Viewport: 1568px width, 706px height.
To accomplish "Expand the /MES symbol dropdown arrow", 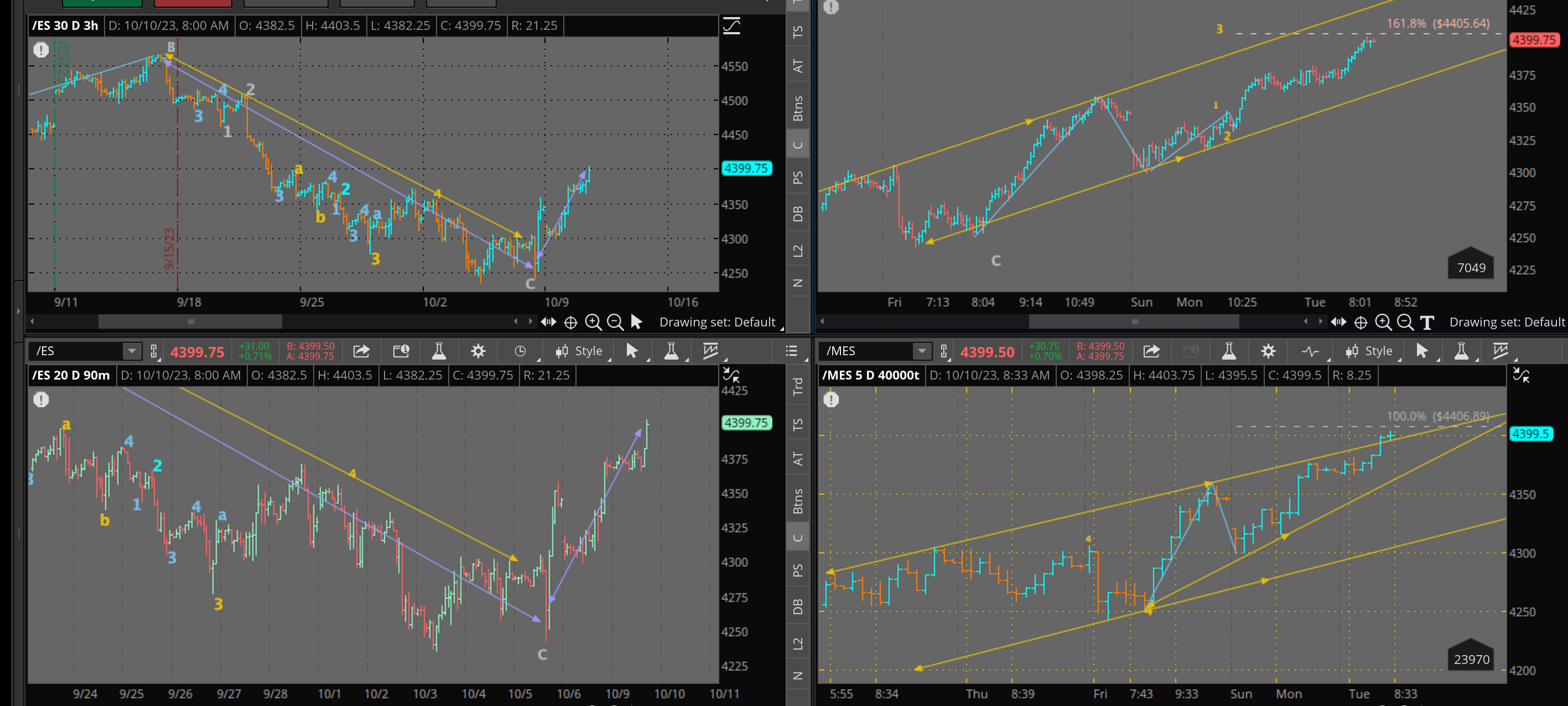I will tap(922, 351).
